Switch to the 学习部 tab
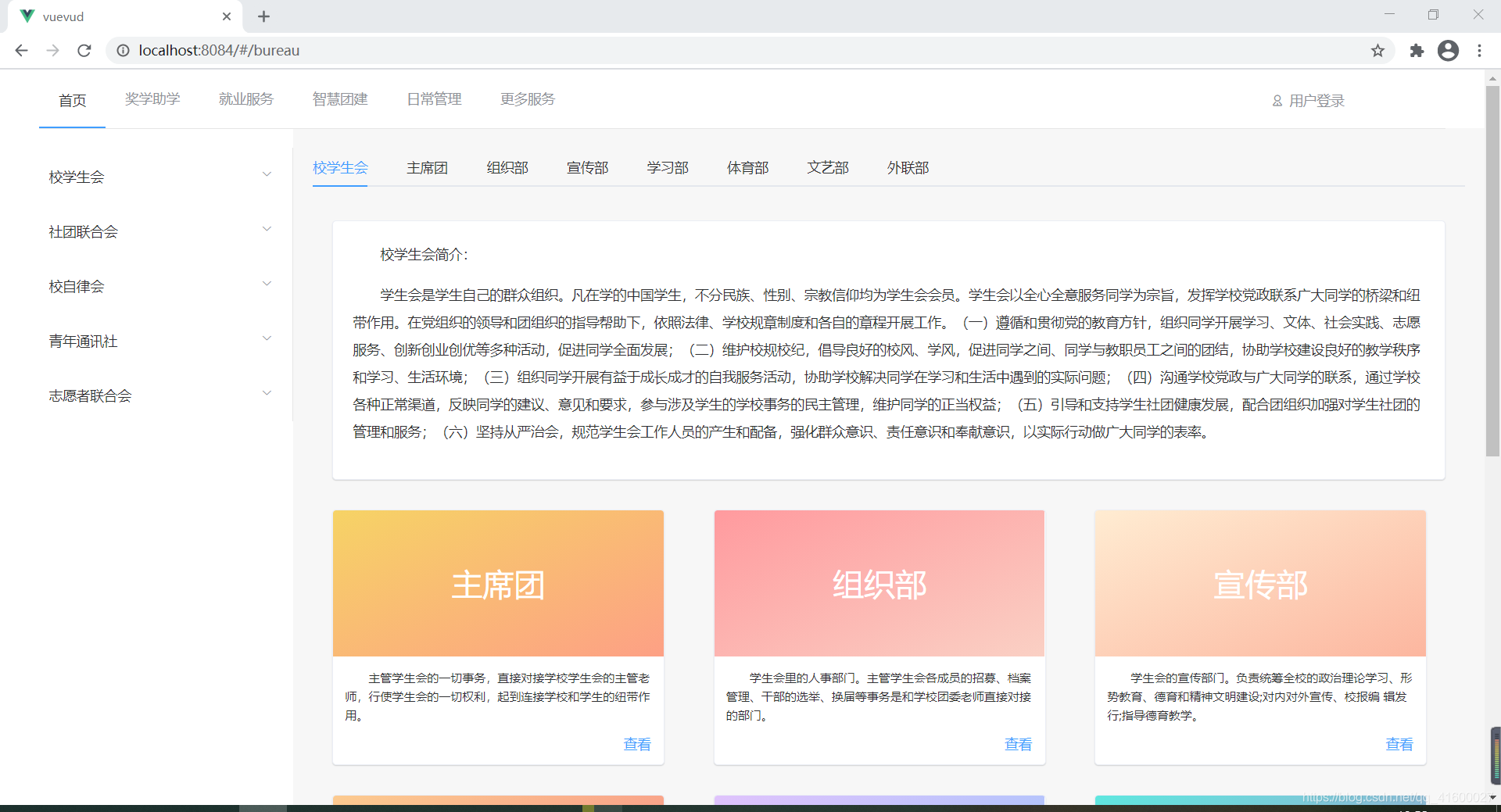Screen dimensions: 1501x812 click(668, 168)
